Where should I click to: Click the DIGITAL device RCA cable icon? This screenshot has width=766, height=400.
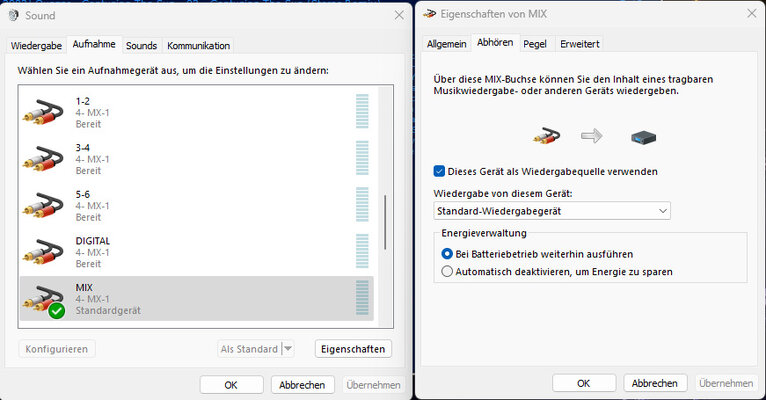click(43, 252)
